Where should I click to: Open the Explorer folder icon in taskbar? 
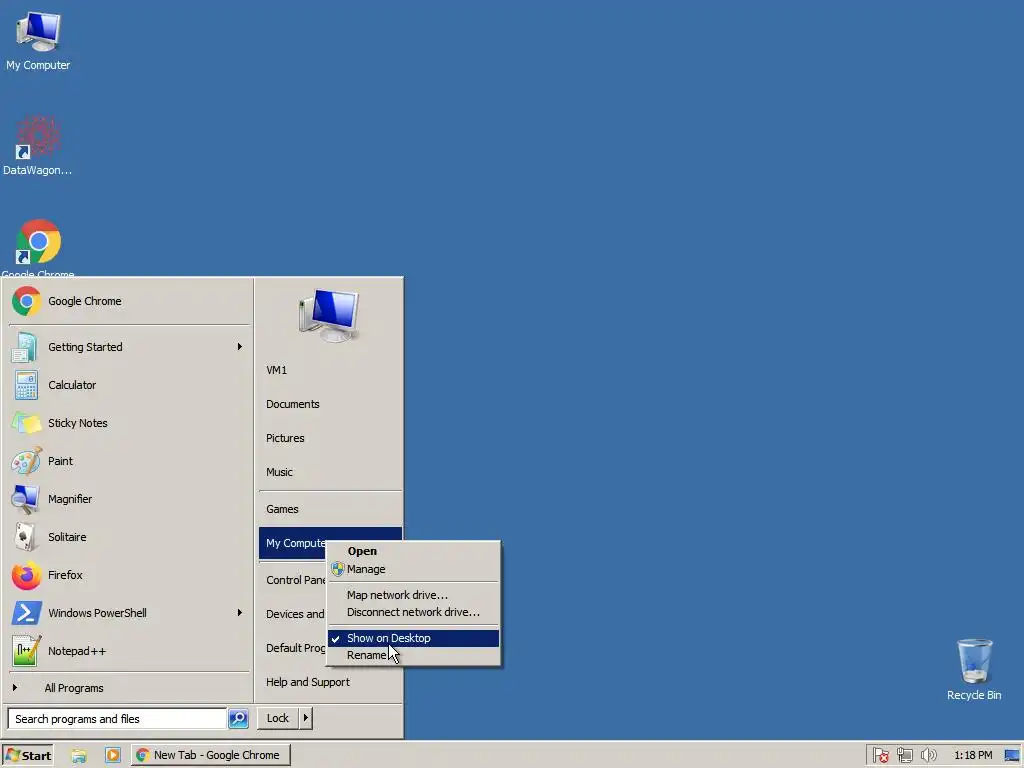tap(79, 755)
